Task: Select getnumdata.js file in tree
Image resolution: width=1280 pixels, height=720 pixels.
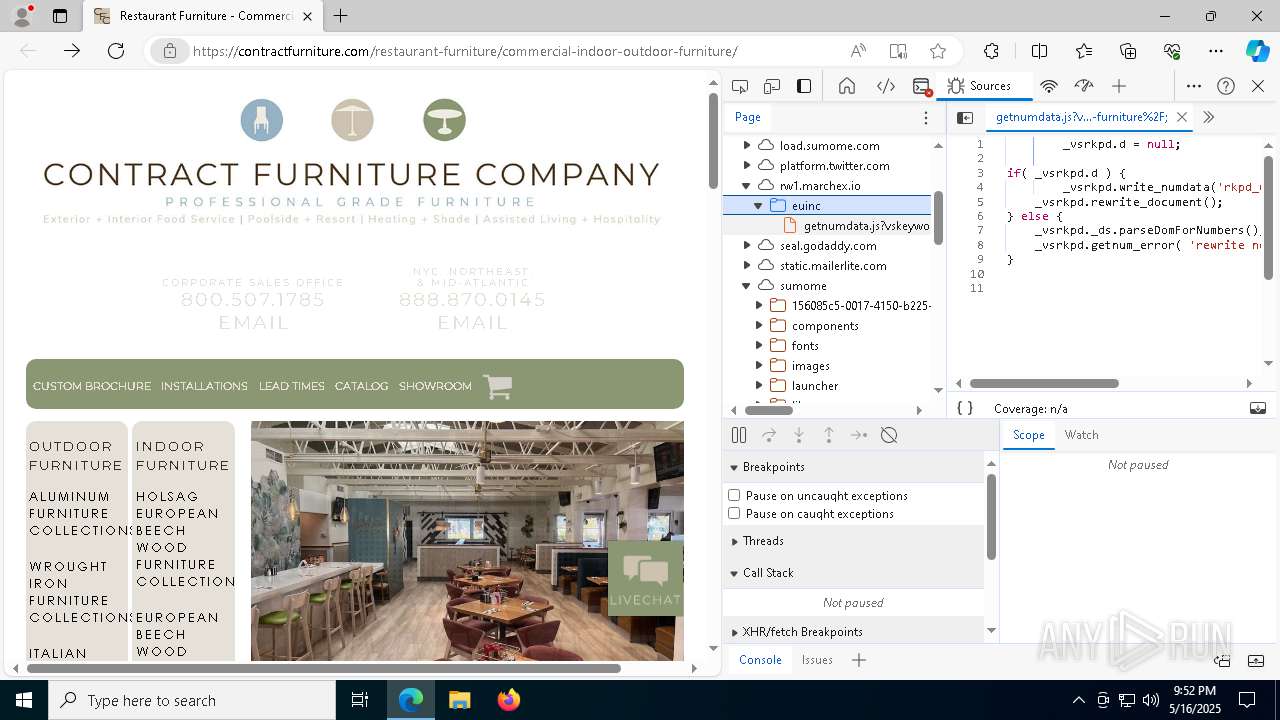Action: [866, 226]
